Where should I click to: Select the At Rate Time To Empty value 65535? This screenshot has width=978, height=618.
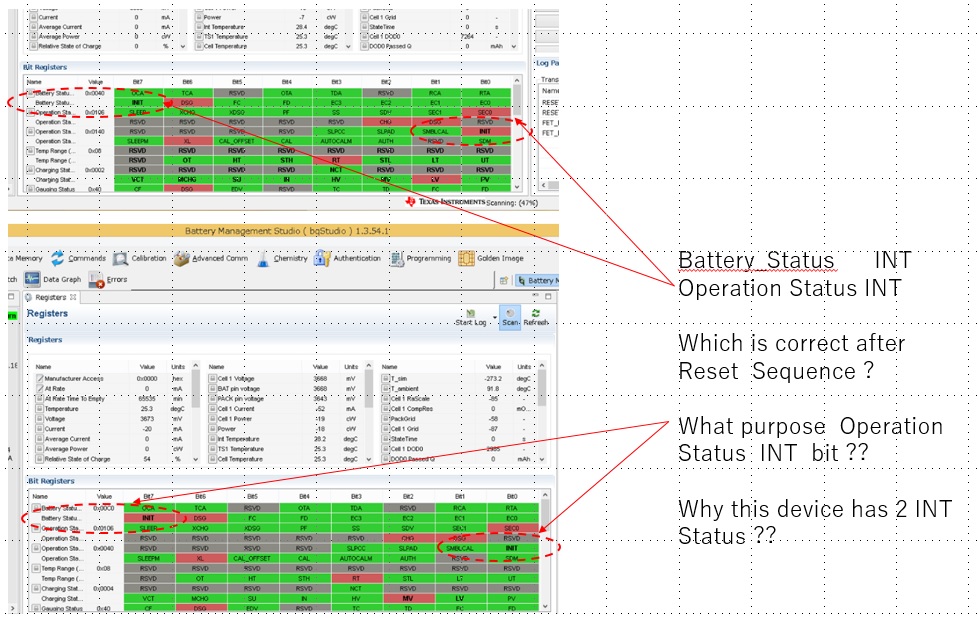[147, 398]
